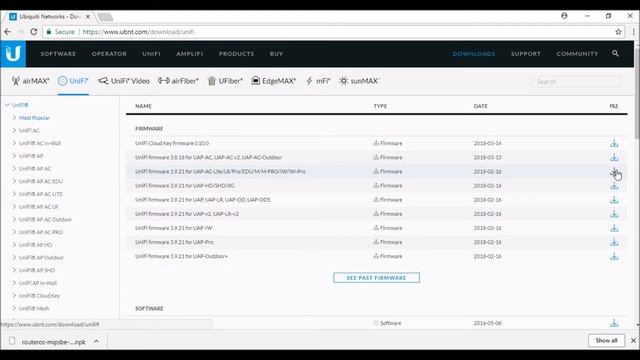Open routeros-mipsbe download item options arrow
640x360 pixels.
point(96,341)
